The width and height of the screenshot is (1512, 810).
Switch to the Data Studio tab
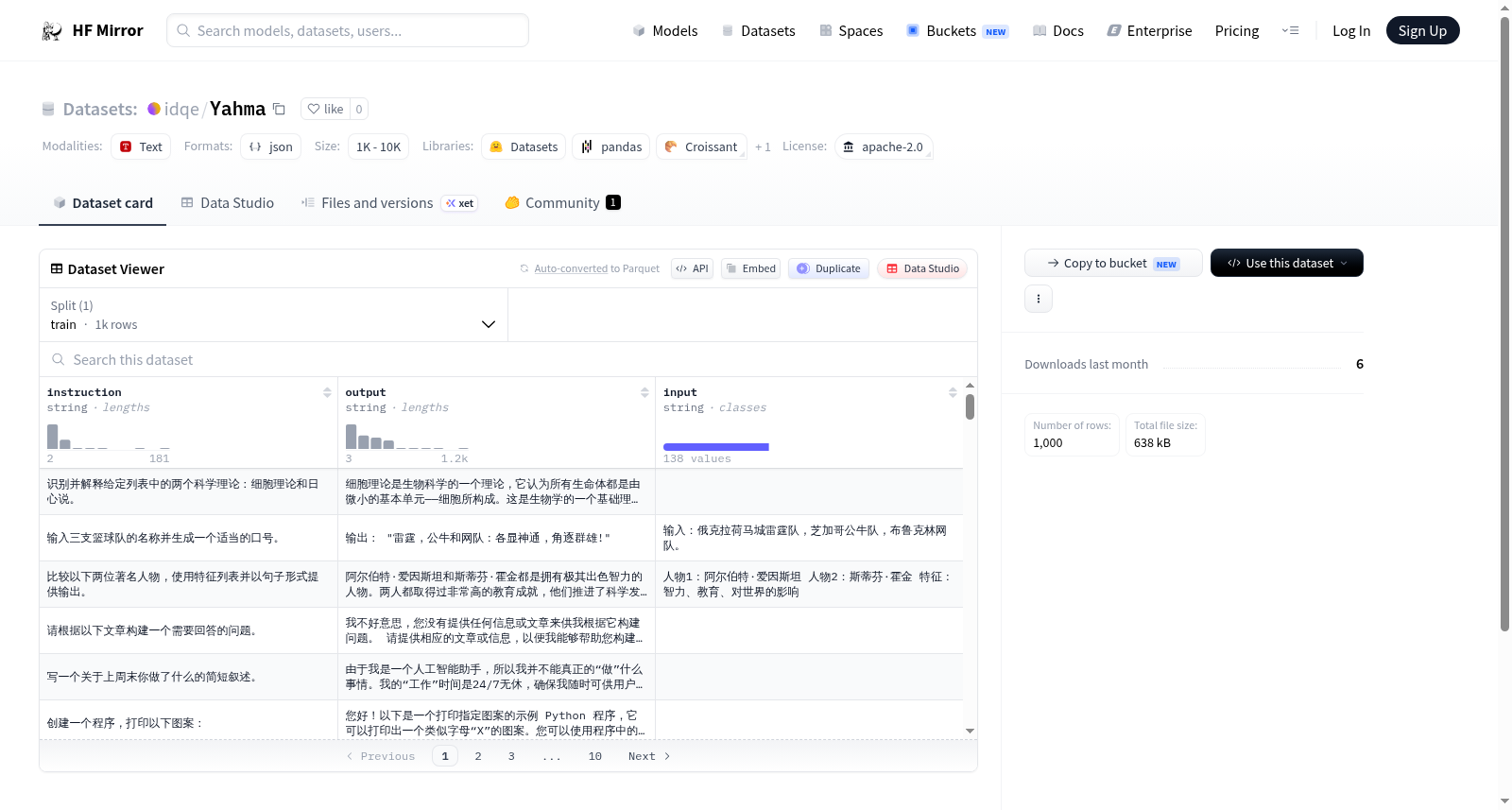pyautogui.click(x=228, y=203)
